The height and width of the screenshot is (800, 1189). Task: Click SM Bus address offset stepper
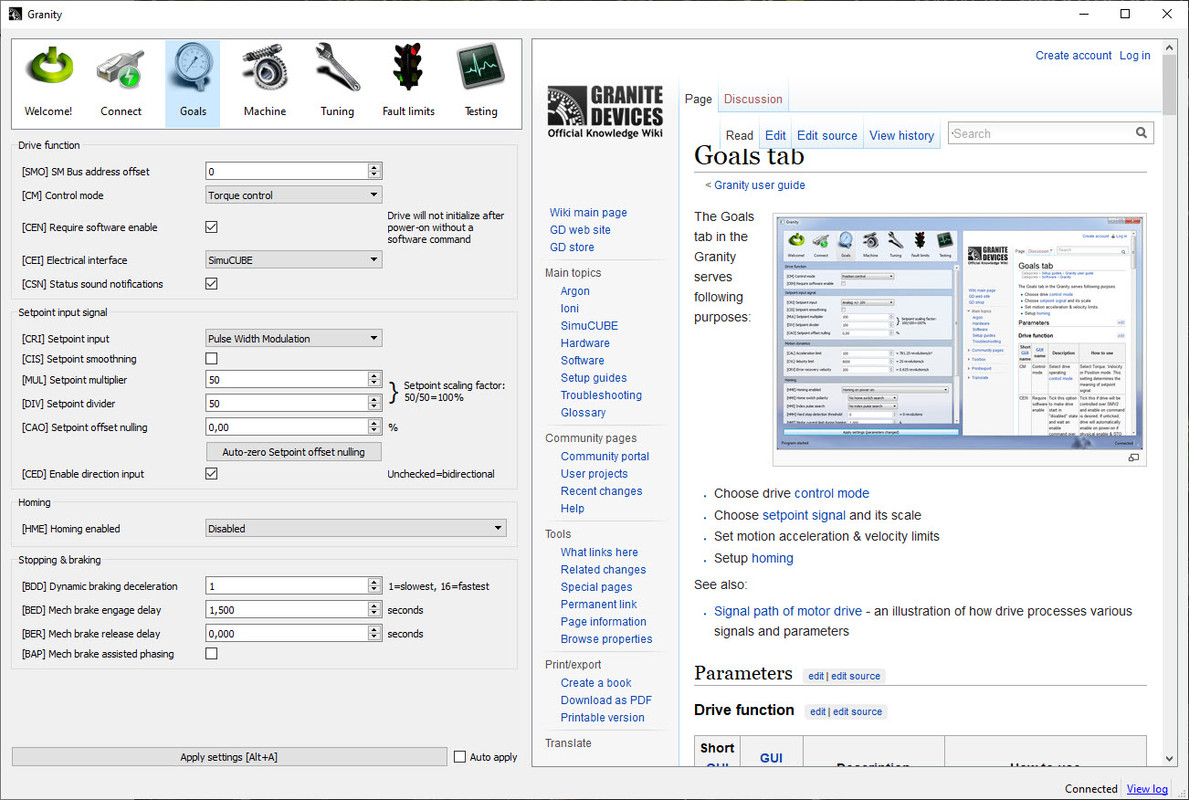(x=374, y=171)
